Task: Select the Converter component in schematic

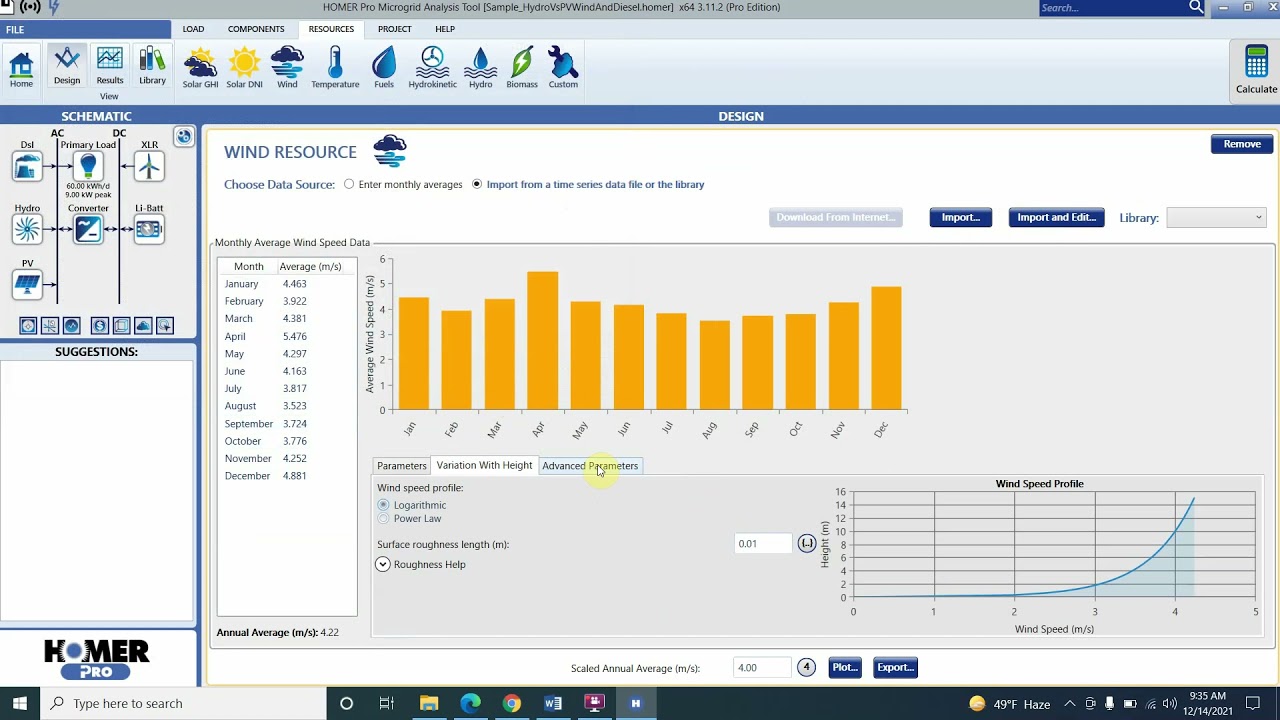Action: pos(88,229)
